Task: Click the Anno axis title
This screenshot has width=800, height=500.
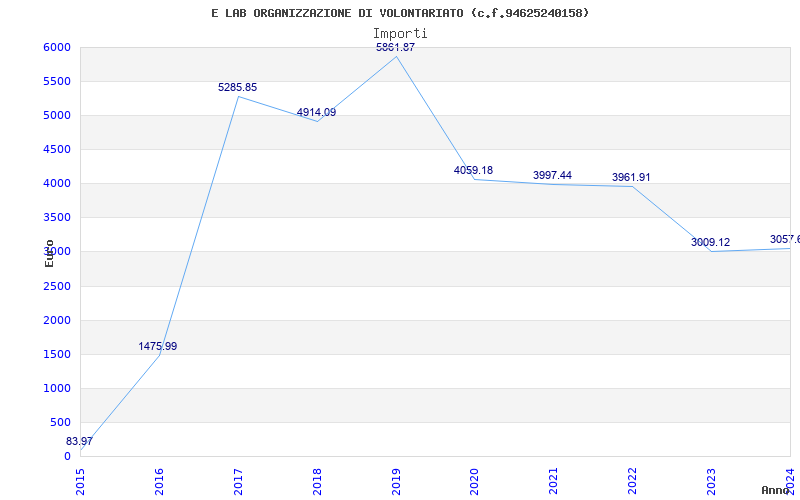Action: point(775,490)
